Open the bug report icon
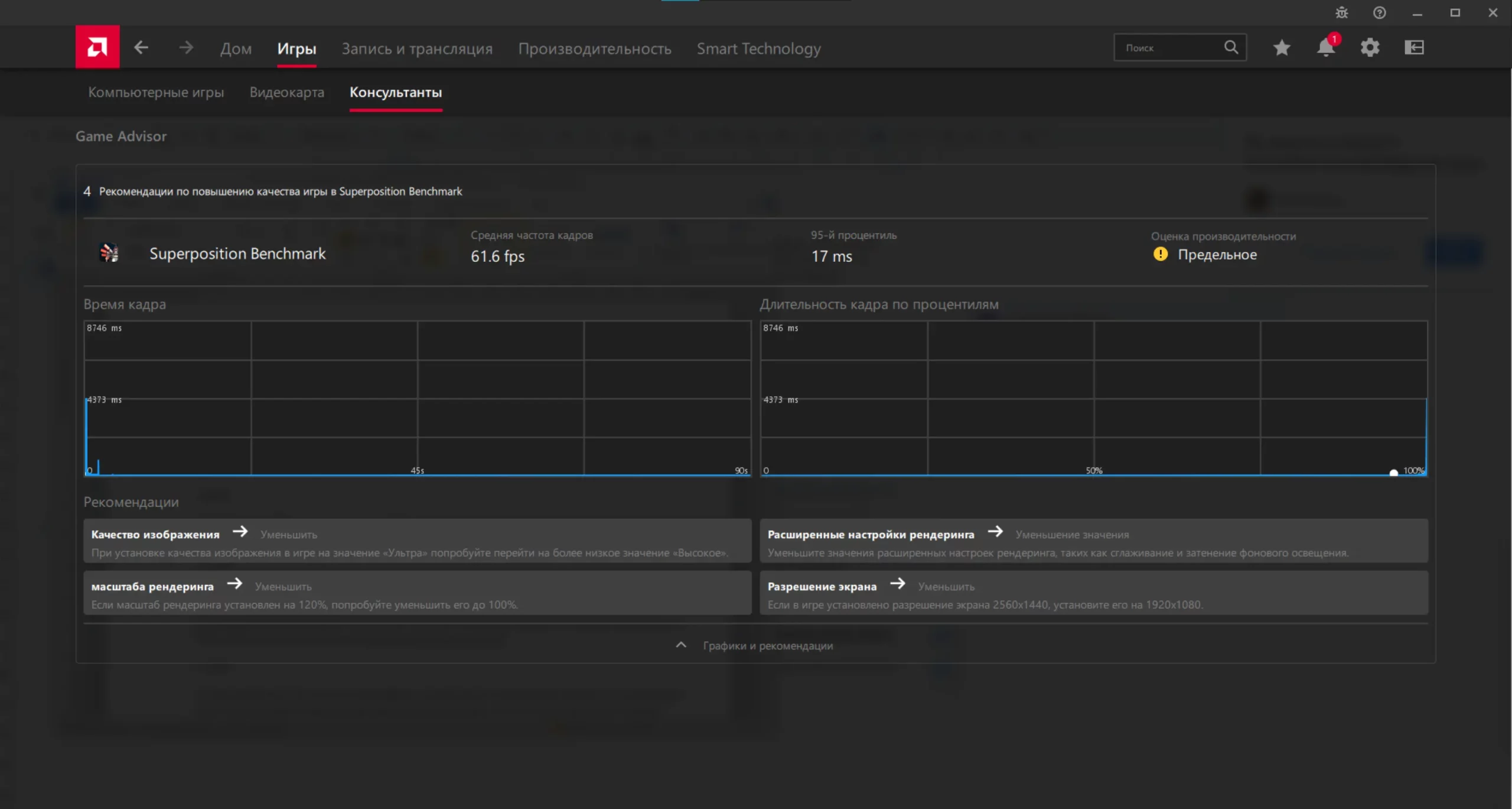The image size is (1512, 809). pos(1341,13)
